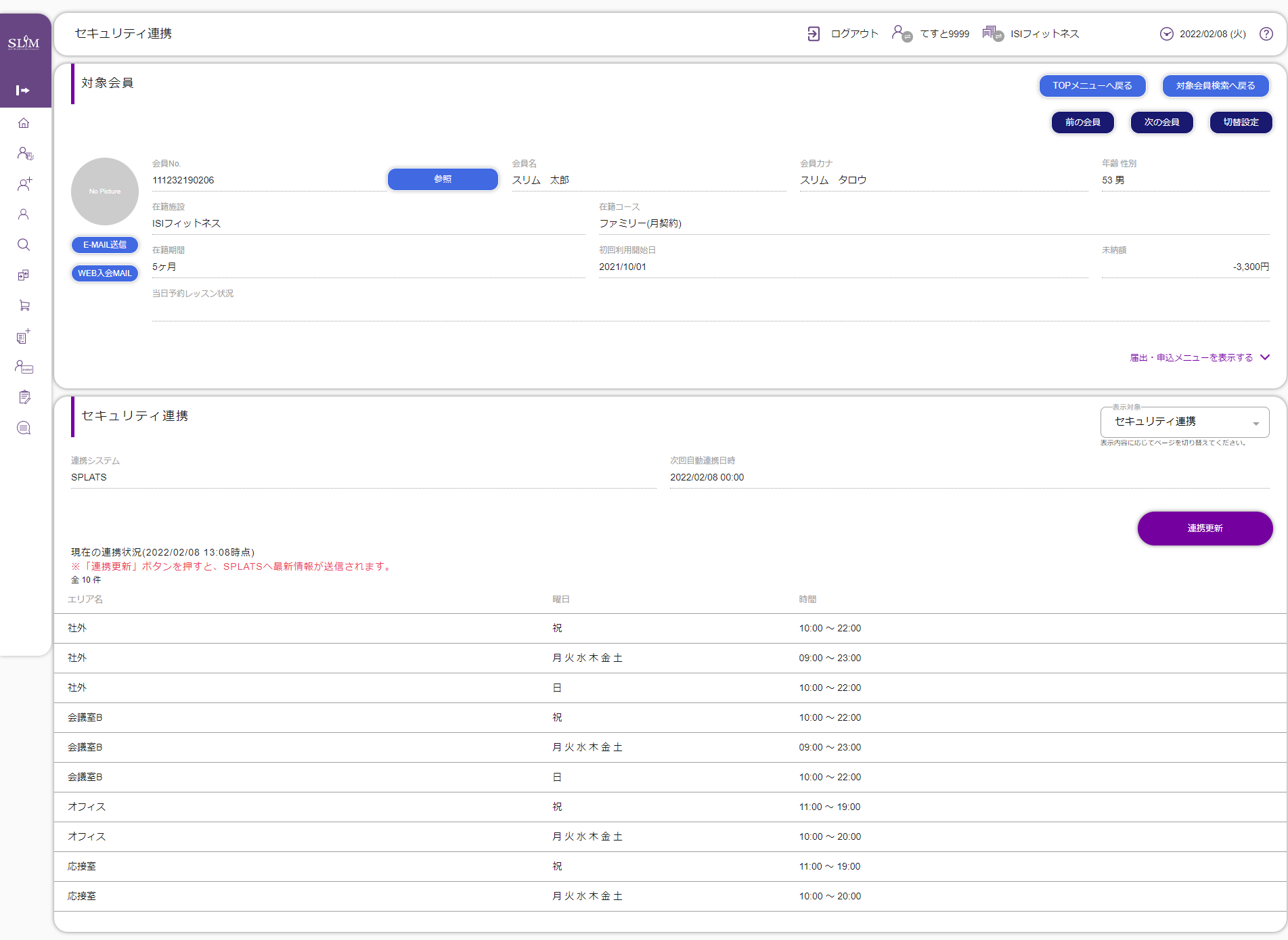
Task: Open the 表示対象 dropdown showing セキュリティ連携
Action: pos(1185,422)
